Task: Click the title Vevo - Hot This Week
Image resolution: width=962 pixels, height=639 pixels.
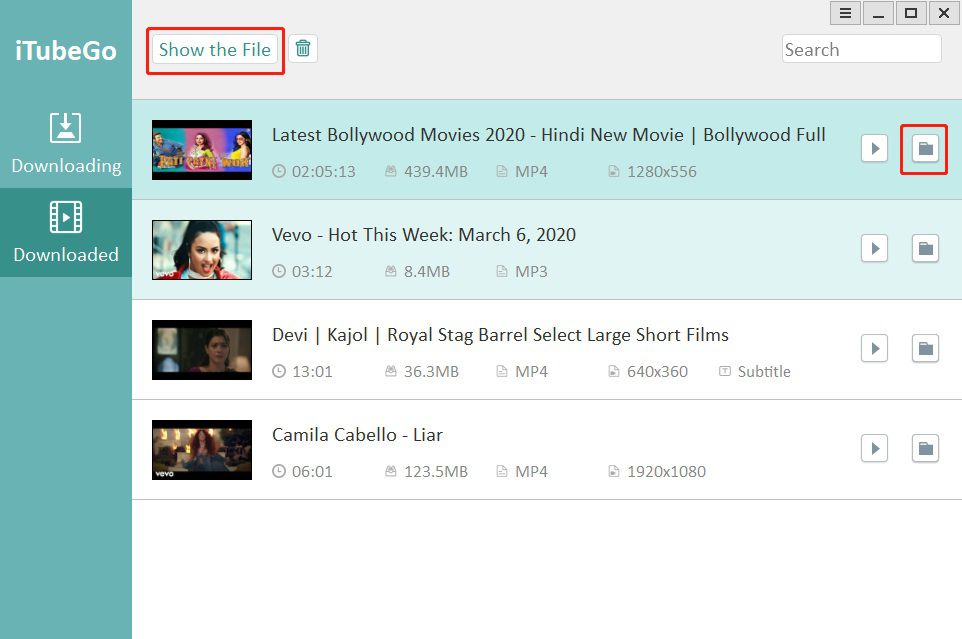Action: coord(424,235)
